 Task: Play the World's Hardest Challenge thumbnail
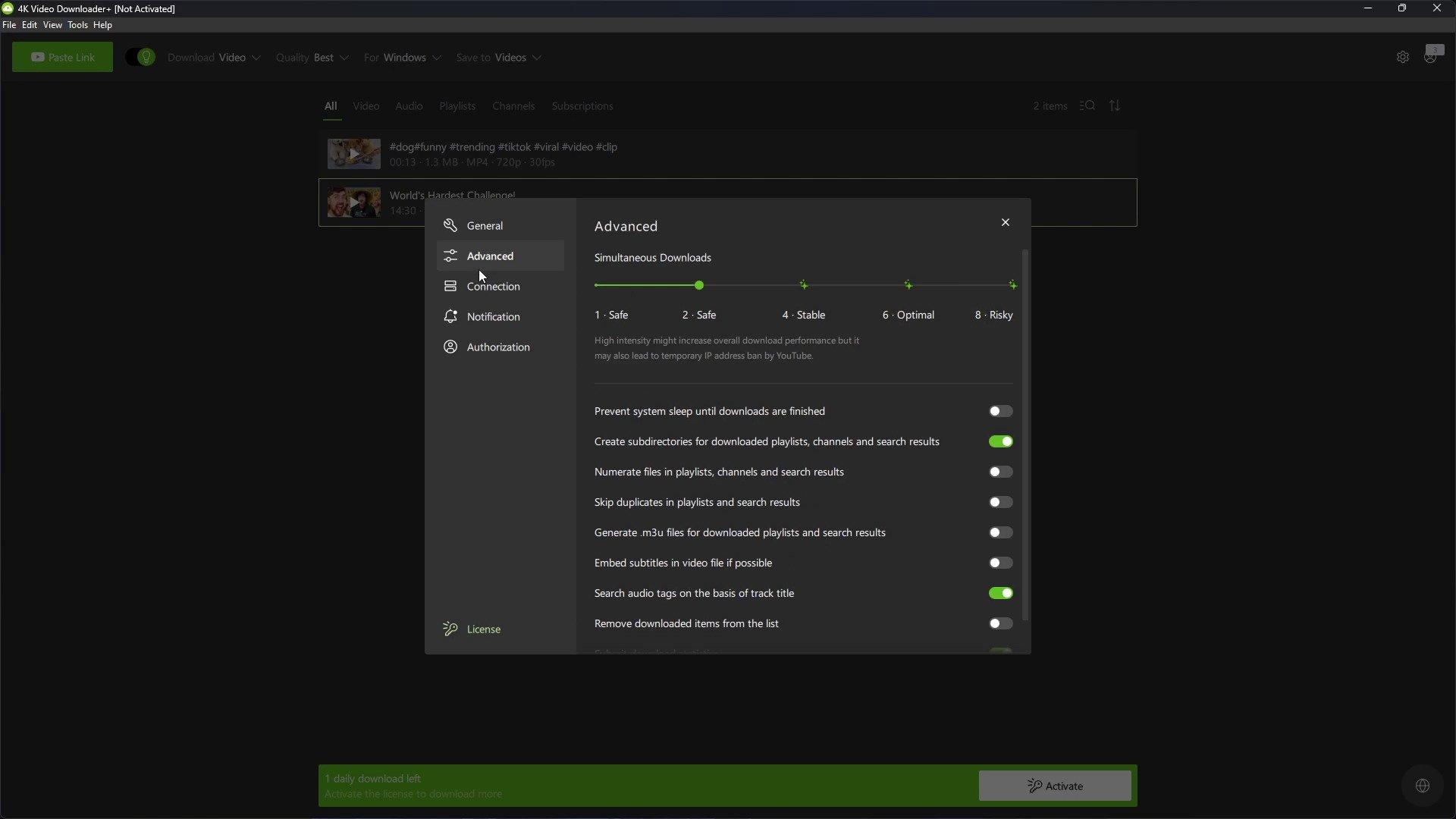[x=354, y=202]
